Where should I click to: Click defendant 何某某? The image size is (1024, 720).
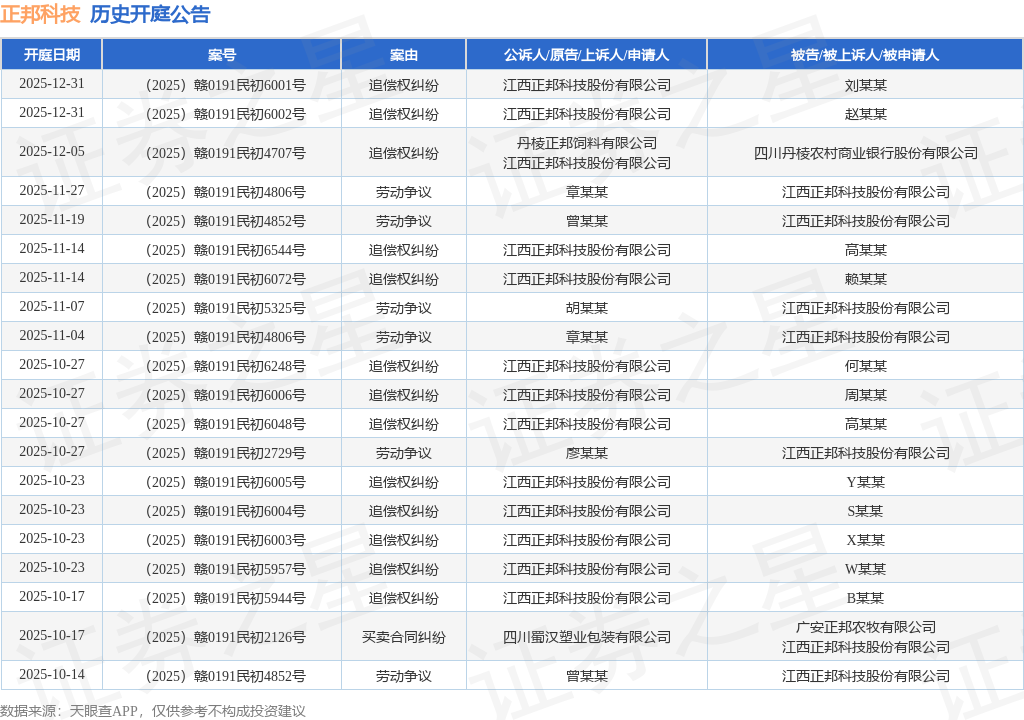pyautogui.click(x=865, y=366)
